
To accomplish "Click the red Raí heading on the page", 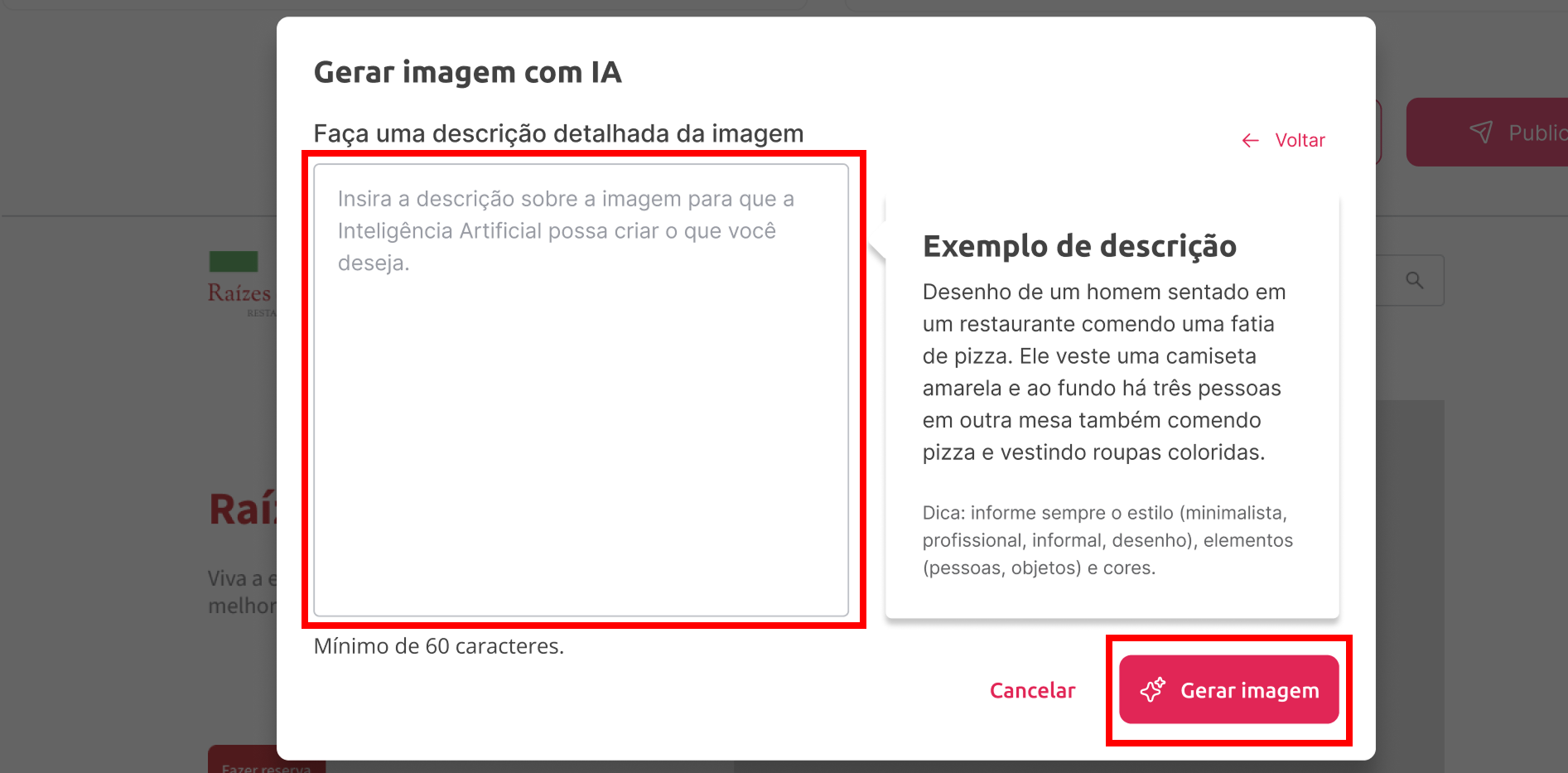I will pos(242,509).
